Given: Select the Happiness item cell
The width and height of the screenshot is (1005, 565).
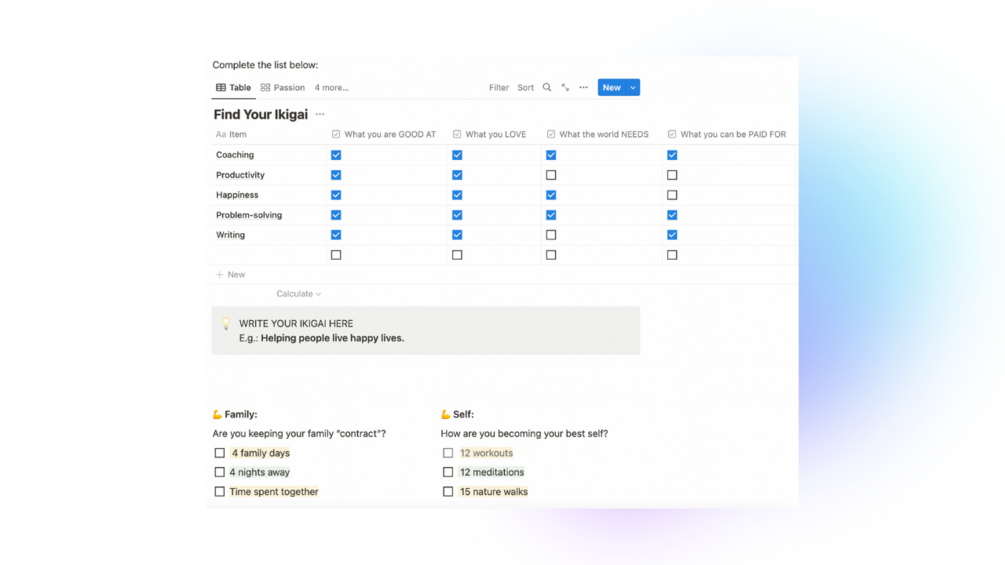Looking at the screenshot, I should pos(269,195).
